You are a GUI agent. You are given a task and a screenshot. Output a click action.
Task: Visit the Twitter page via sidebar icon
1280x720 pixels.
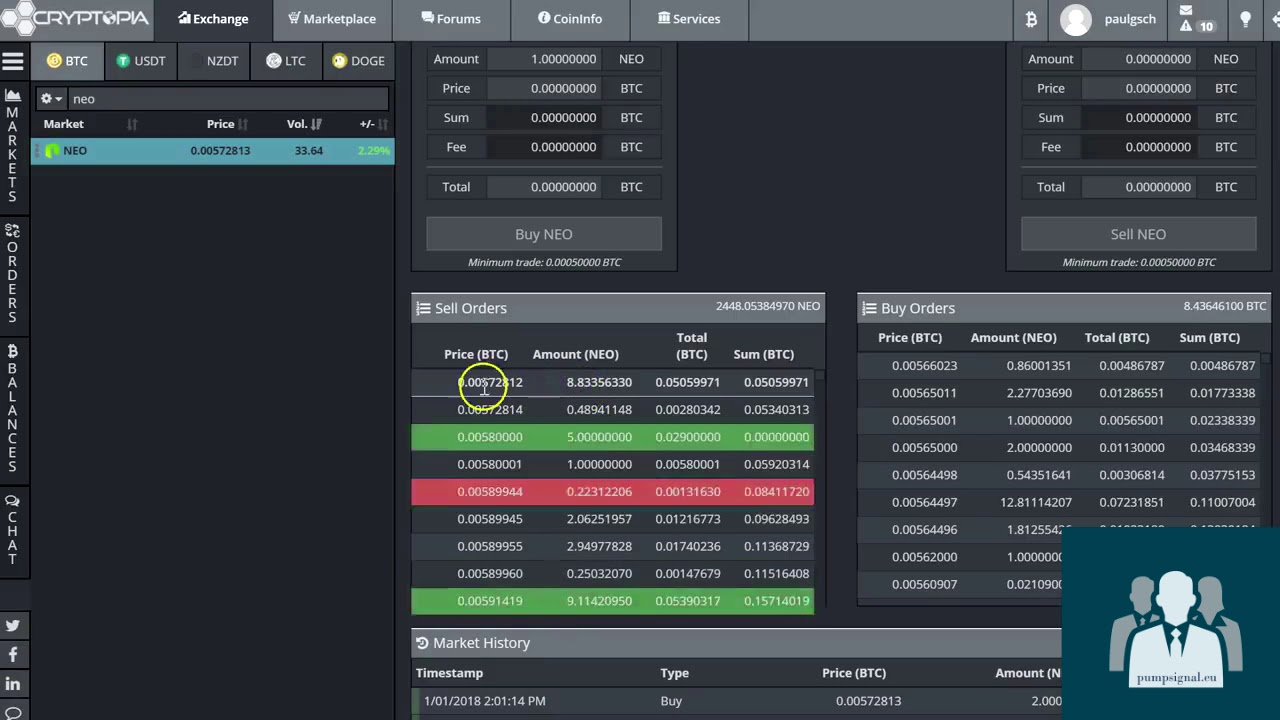pyautogui.click(x=12, y=626)
